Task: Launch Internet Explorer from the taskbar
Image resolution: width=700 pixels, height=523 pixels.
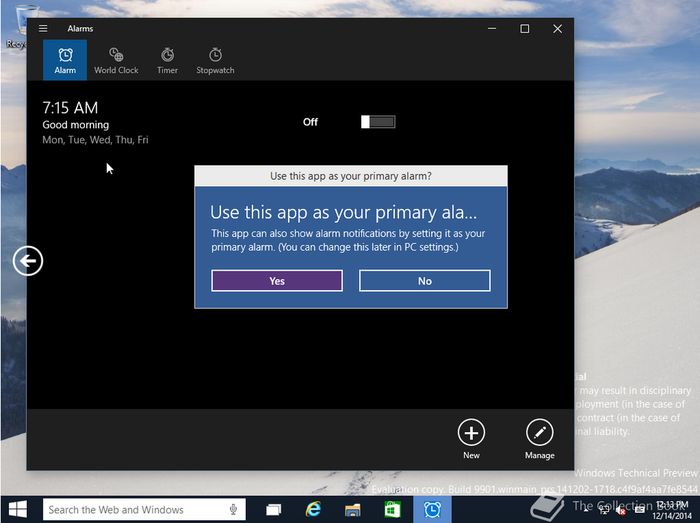Action: point(312,510)
